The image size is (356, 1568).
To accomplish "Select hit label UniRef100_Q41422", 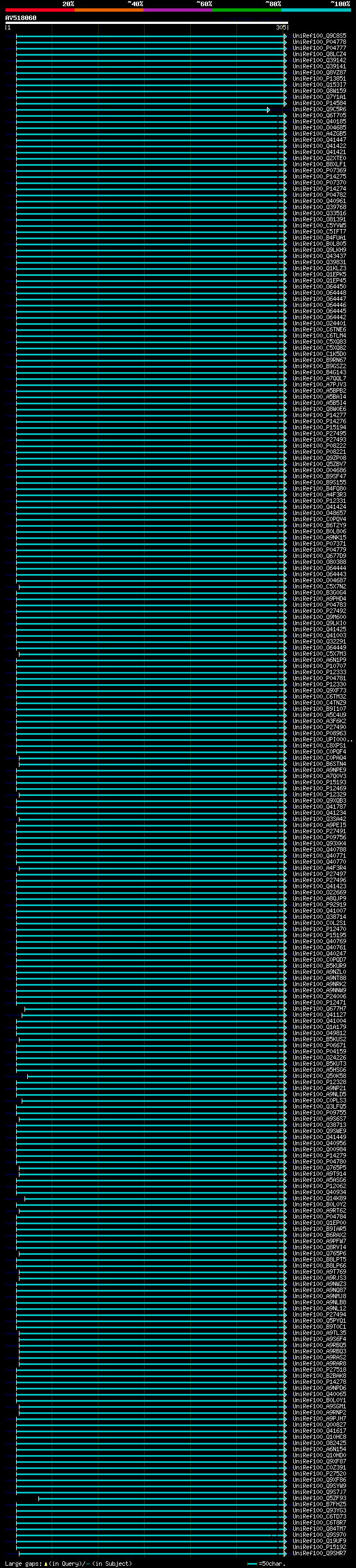I will point(319,146).
